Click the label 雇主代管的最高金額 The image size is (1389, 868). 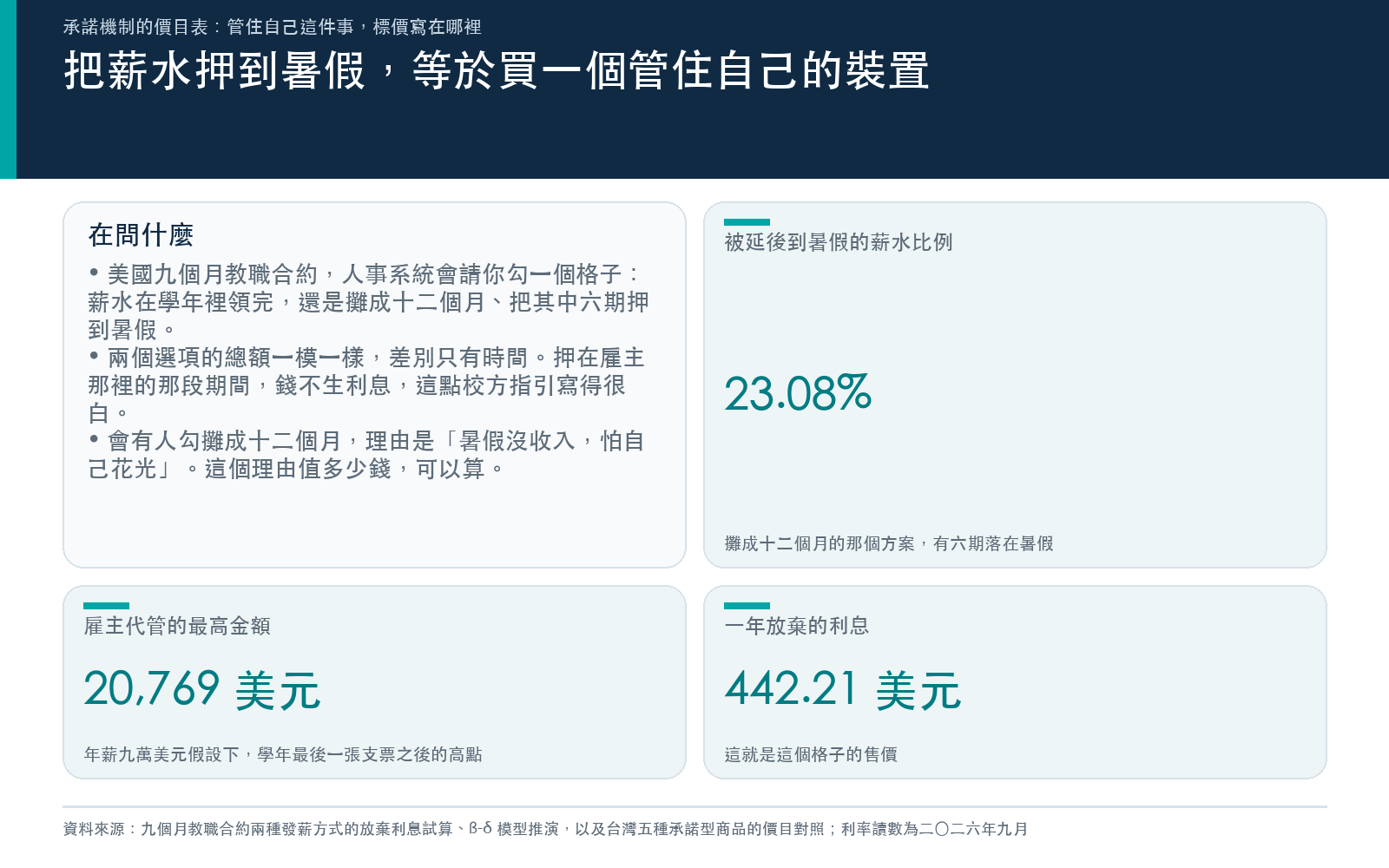pyautogui.click(x=177, y=626)
